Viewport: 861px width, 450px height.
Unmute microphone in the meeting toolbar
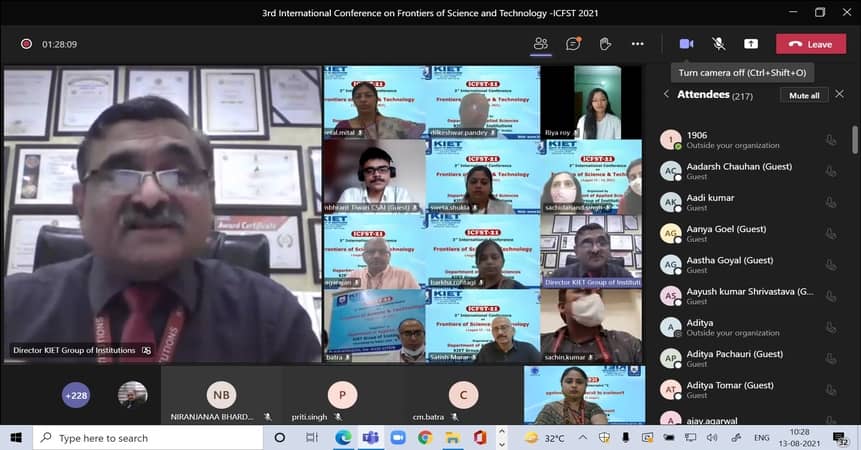coord(718,44)
